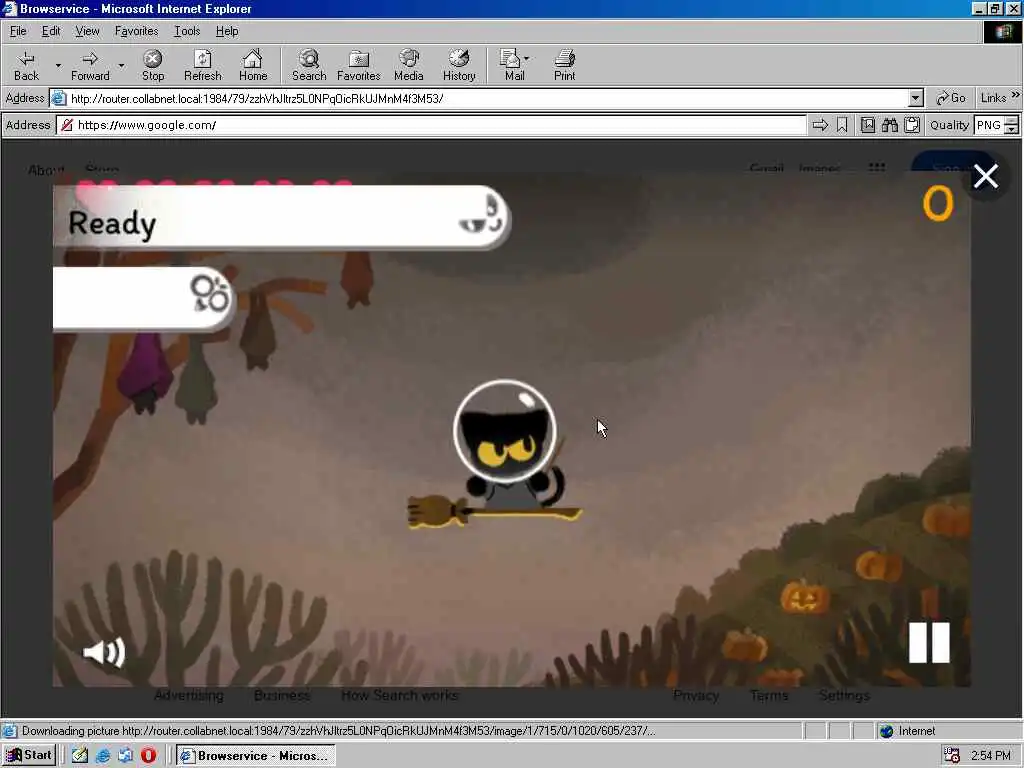Image resolution: width=1024 pixels, height=768 pixels.
Task: Refresh the current page
Action: [202, 66]
